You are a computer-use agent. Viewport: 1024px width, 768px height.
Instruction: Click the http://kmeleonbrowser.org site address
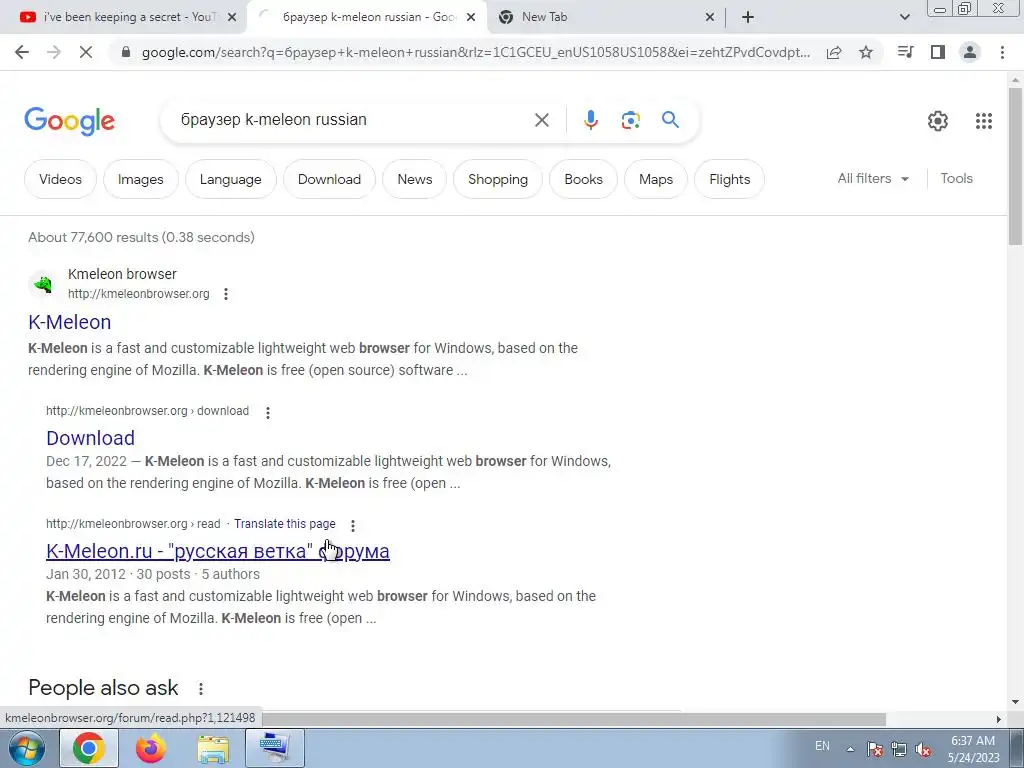pos(138,294)
